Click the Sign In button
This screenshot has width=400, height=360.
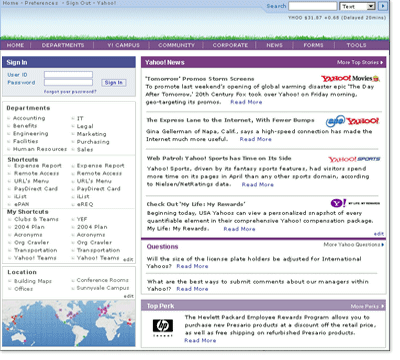click(x=114, y=82)
